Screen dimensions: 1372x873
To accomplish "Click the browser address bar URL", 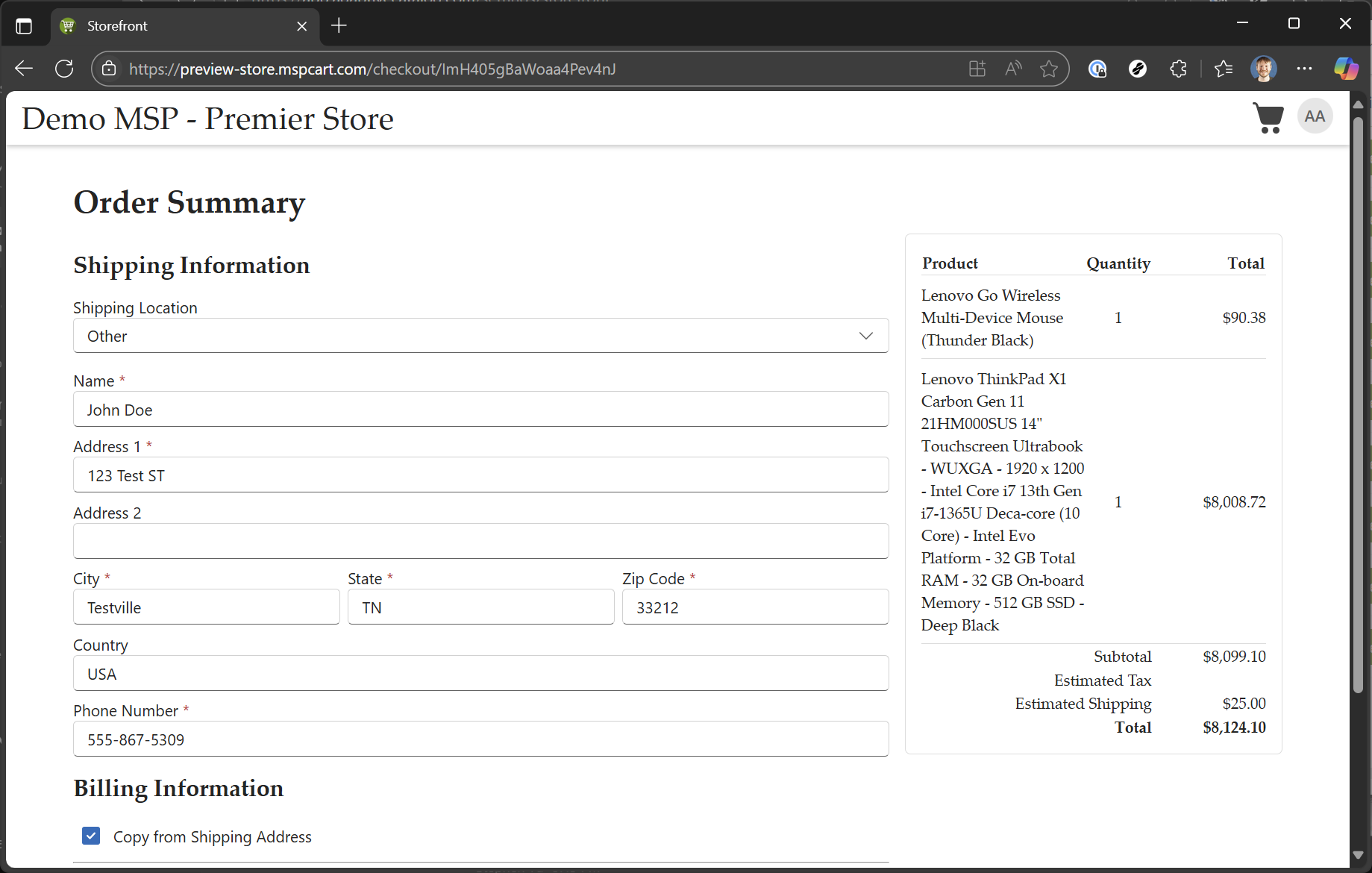I will [372, 69].
